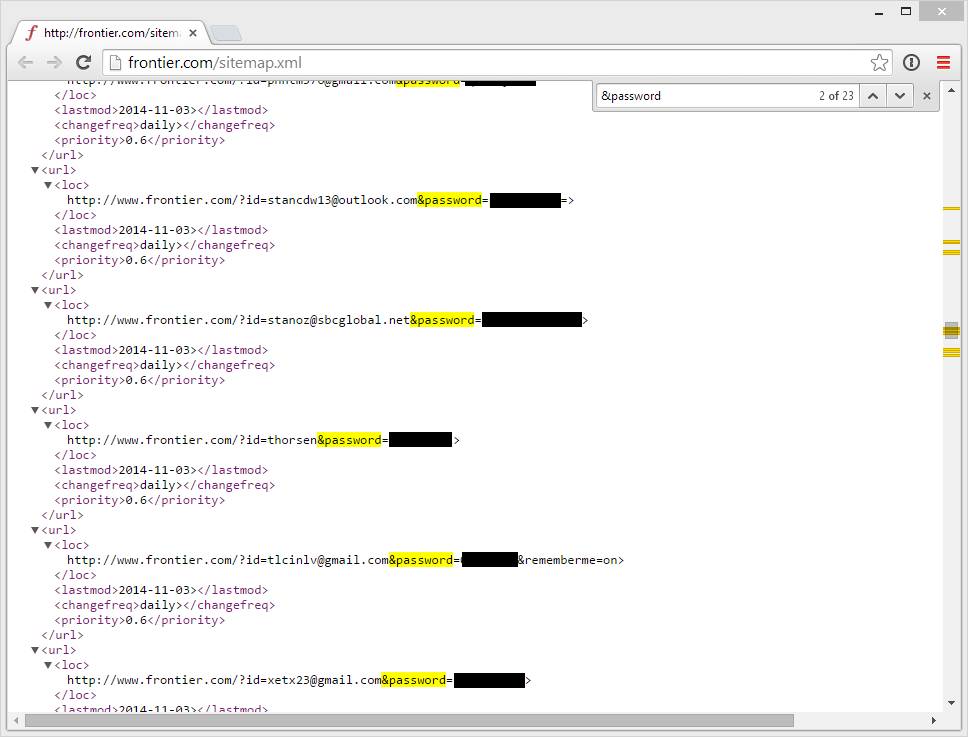This screenshot has width=968, height=737.
Task: Close the frontier.com sitemap tab
Action: coord(193,33)
